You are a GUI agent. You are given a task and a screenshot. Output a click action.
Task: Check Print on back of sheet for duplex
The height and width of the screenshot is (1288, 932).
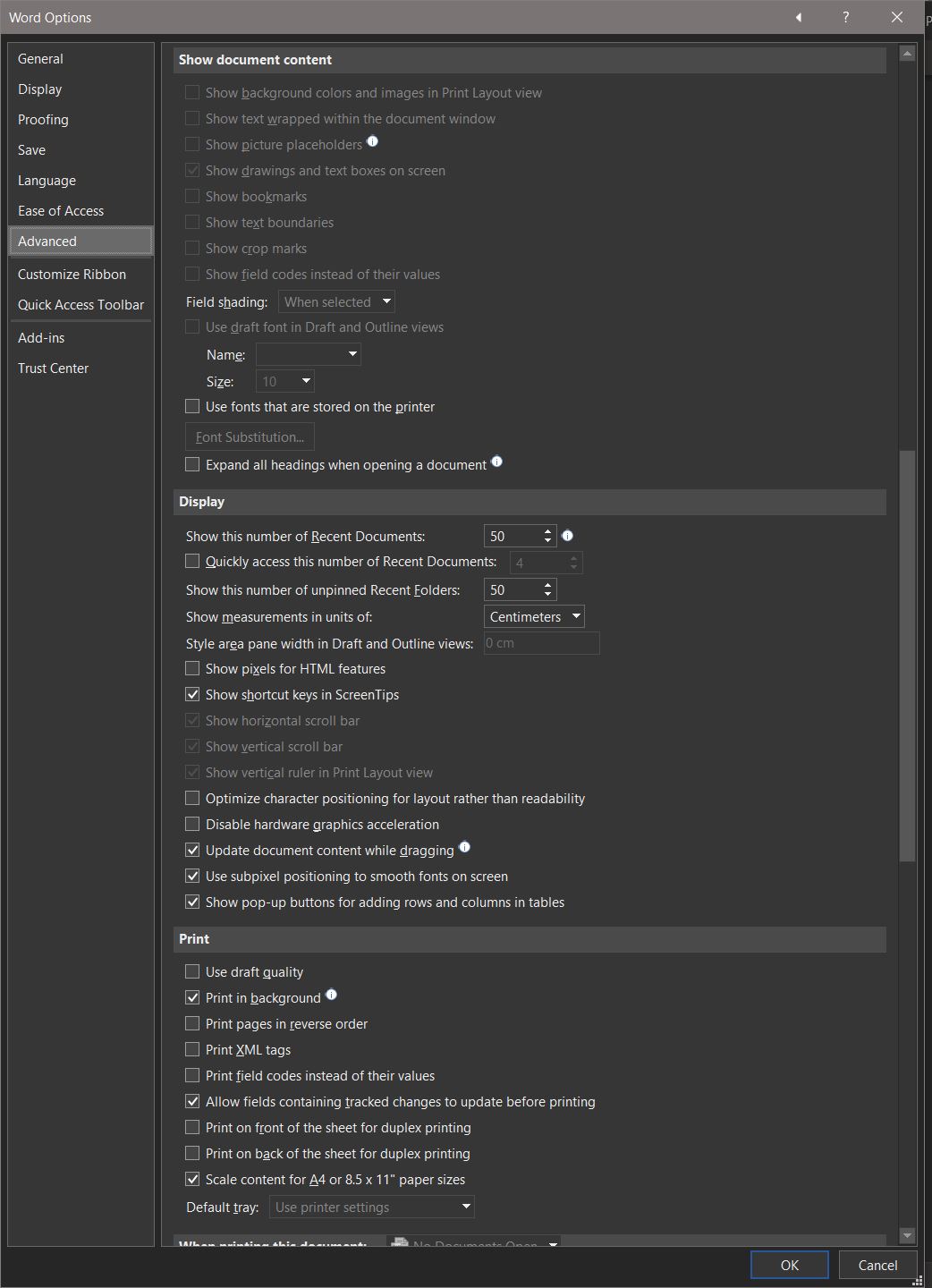pos(192,1153)
